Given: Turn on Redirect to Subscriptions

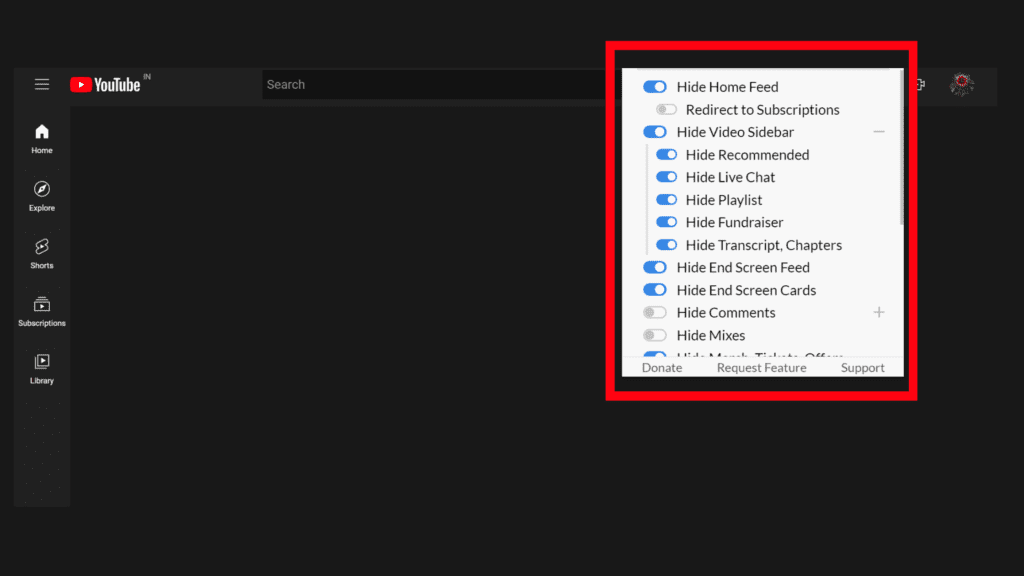Looking at the screenshot, I should tap(665, 110).
